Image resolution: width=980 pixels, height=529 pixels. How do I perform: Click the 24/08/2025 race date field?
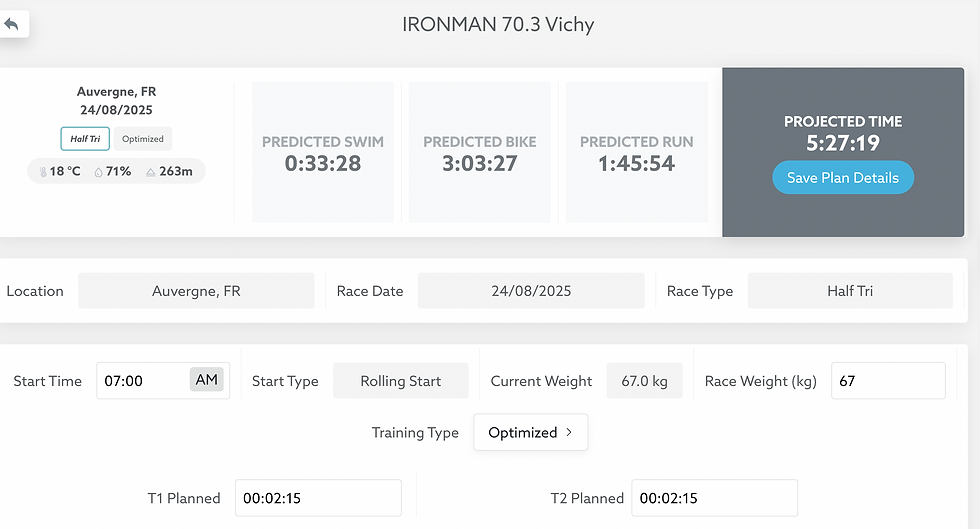tap(531, 291)
